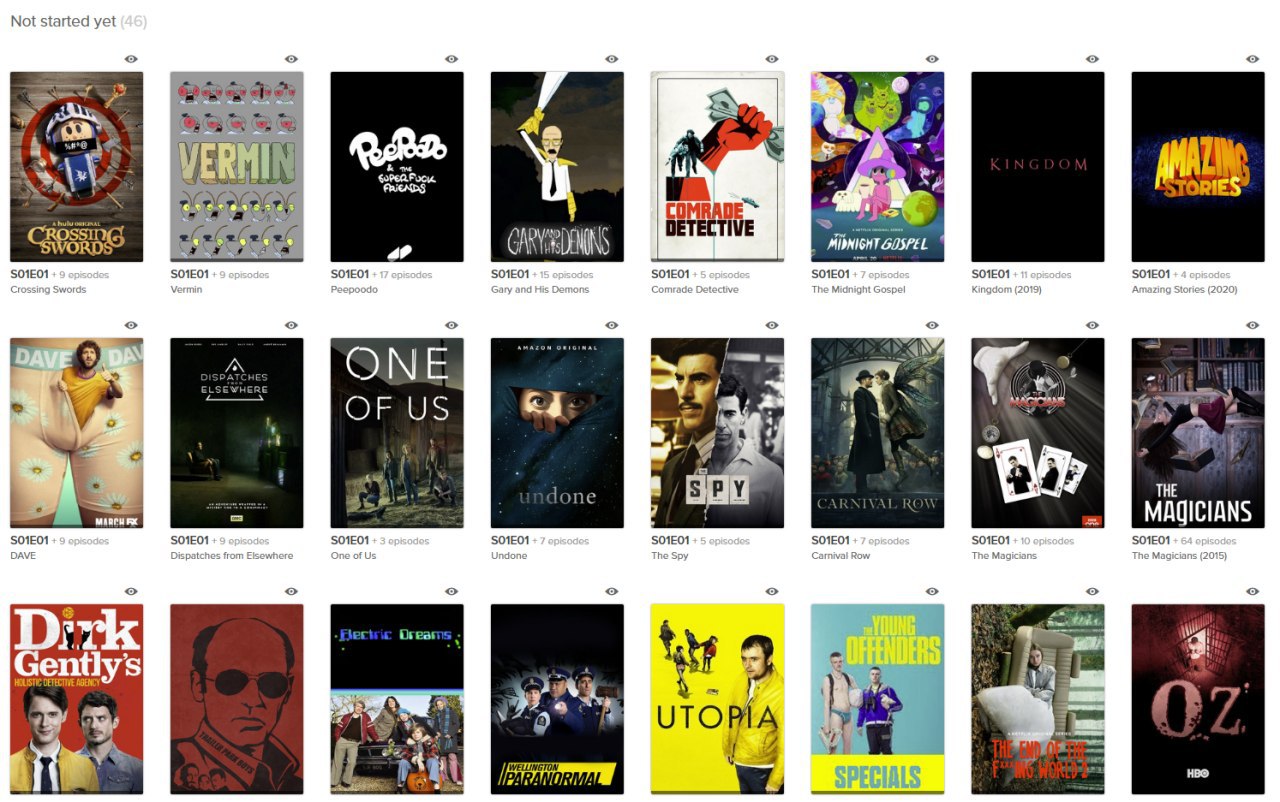Toggle the eye icon above The Spy
The image size is (1280, 802).
point(771,325)
